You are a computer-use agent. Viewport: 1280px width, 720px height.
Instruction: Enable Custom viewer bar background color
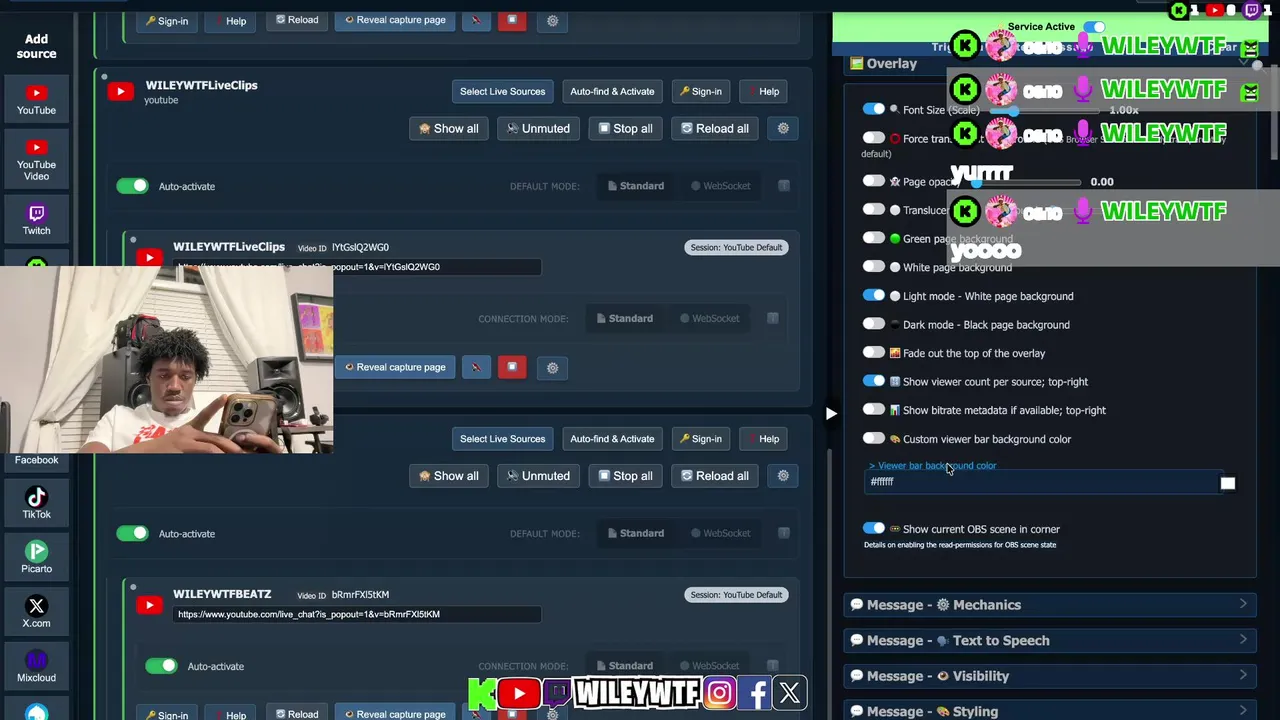(x=874, y=438)
